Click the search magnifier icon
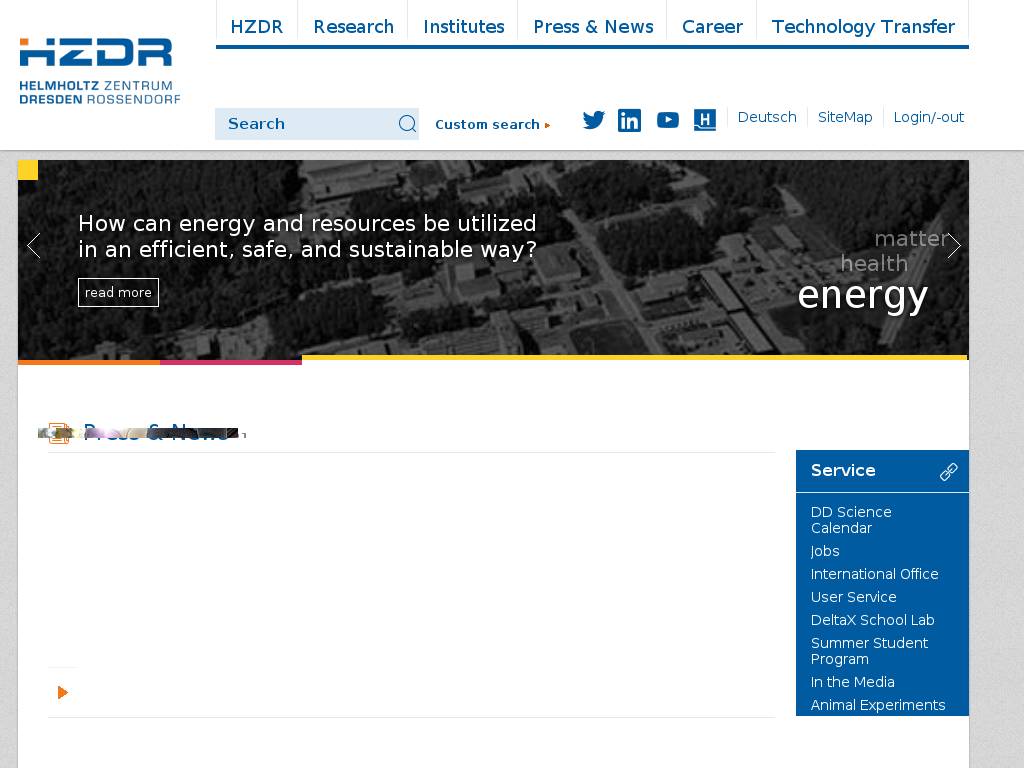 pyautogui.click(x=407, y=124)
